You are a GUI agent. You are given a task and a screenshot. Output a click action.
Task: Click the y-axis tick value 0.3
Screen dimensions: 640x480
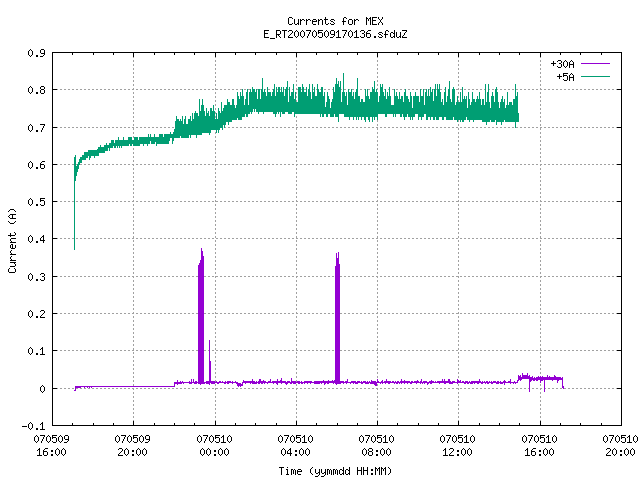(36, 277)
